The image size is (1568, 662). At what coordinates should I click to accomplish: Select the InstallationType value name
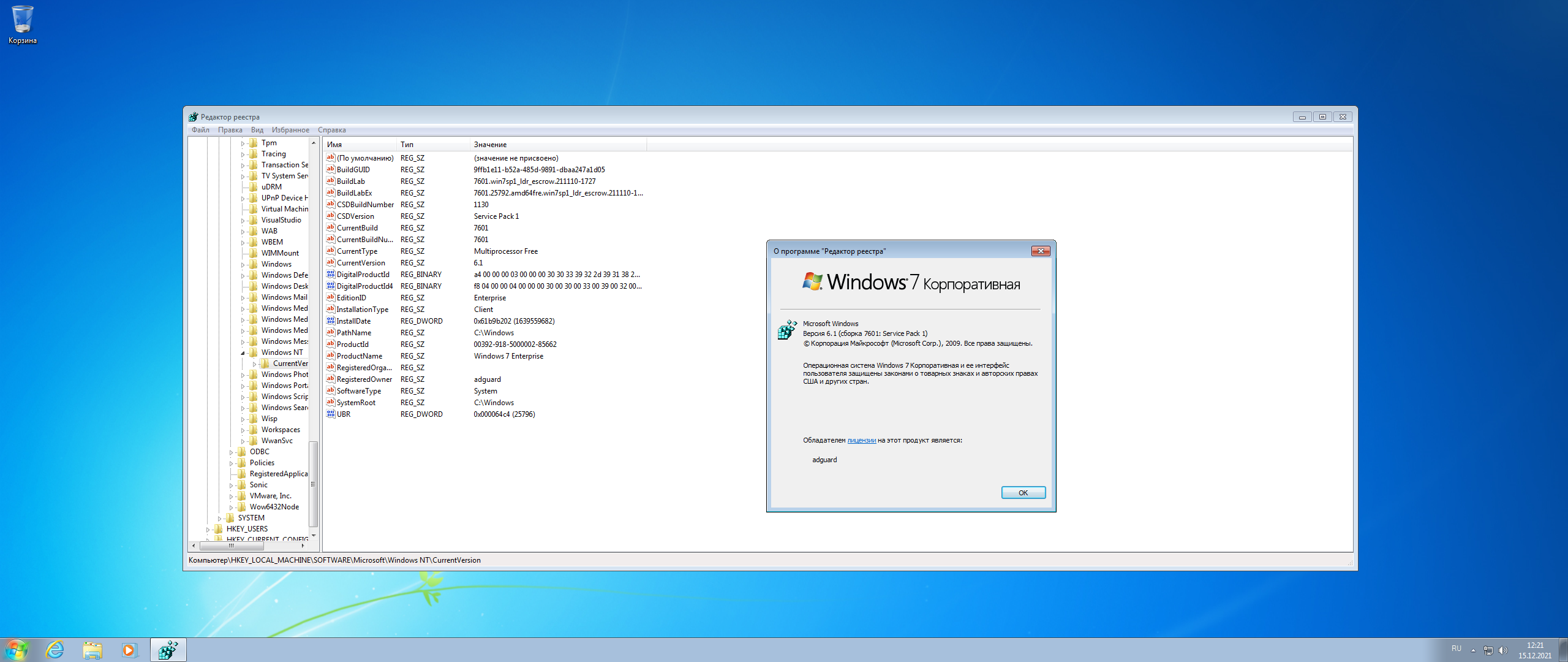point(362,310)
